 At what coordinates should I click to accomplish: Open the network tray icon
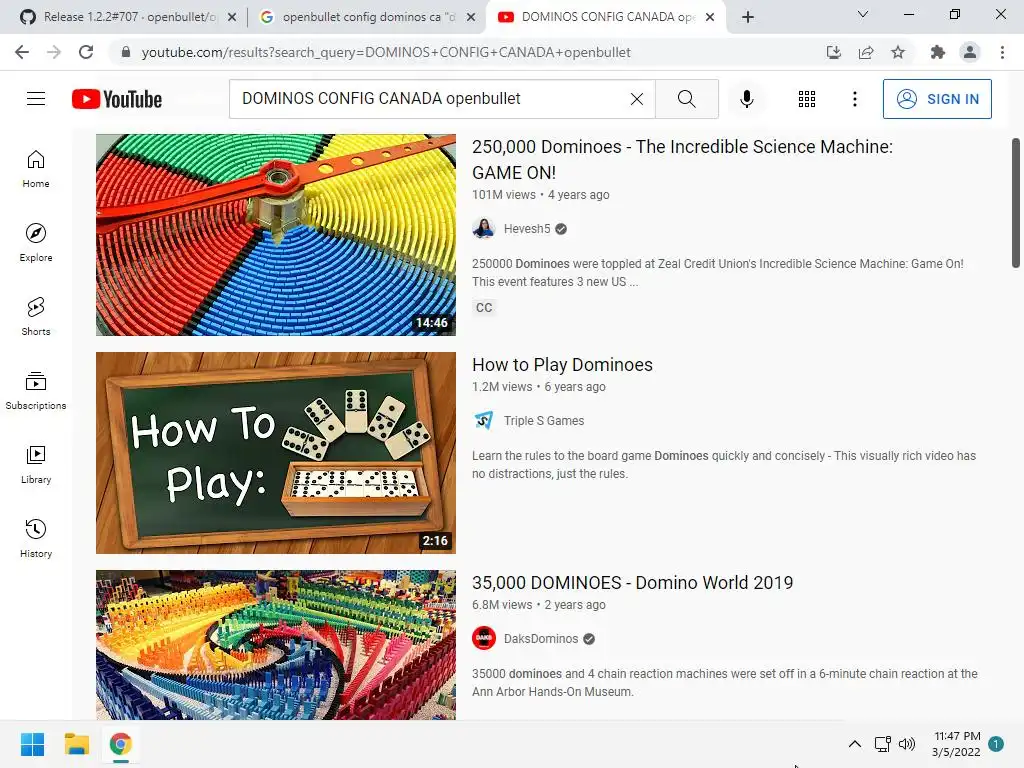point(882,744)
